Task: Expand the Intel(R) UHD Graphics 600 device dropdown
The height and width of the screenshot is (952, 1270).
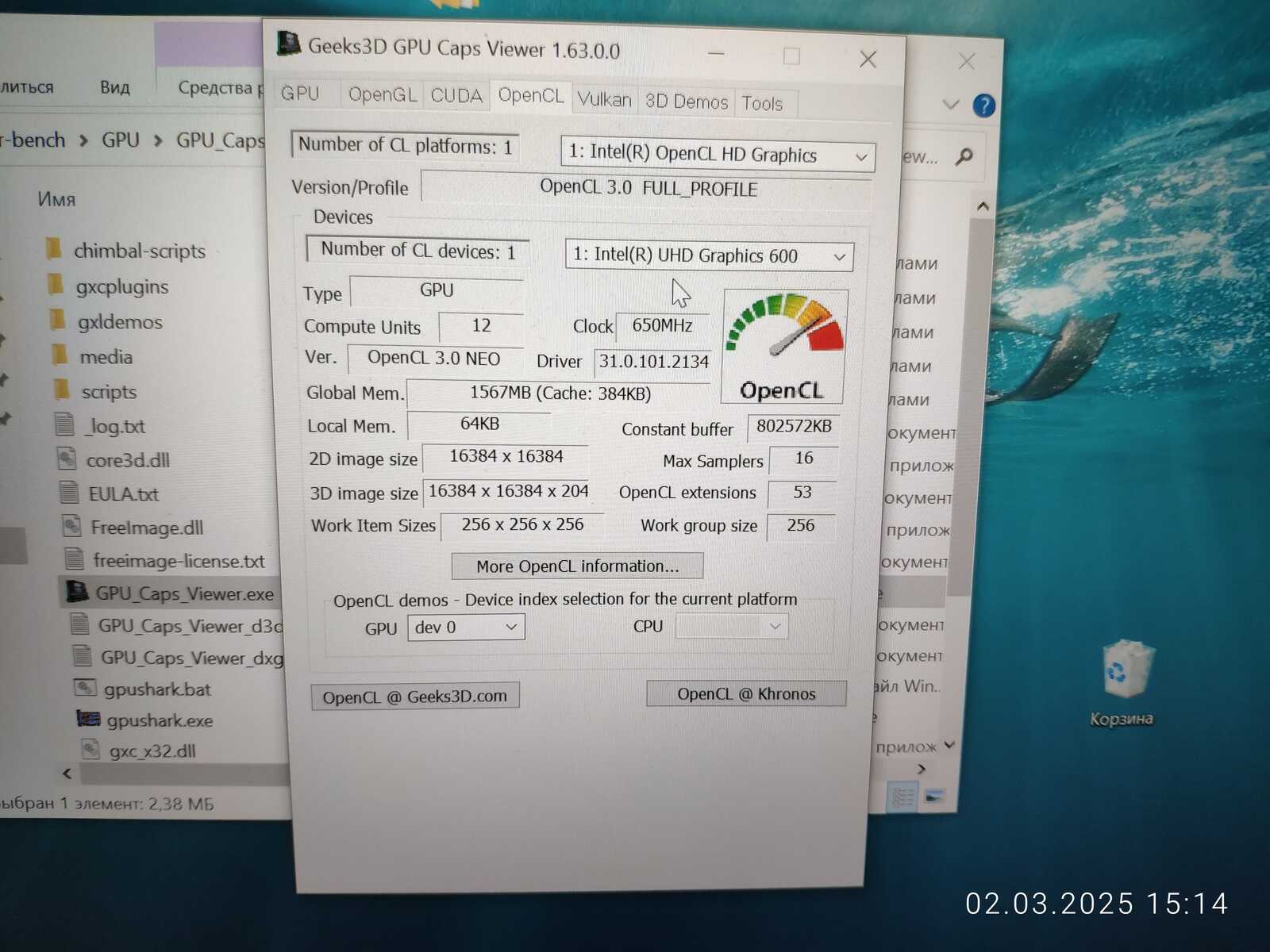Action: (x=710, y=255)
